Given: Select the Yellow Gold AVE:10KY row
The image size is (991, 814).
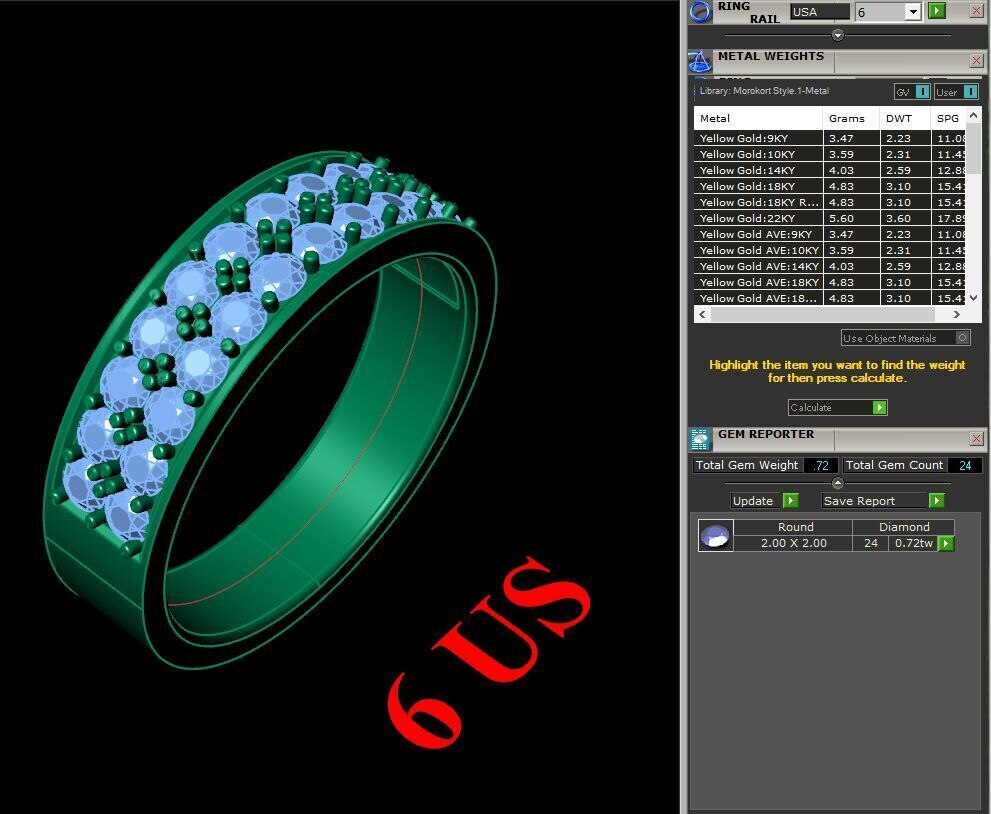Looking at the screenshot, I should pyautogui.click(x=829, y=250).
